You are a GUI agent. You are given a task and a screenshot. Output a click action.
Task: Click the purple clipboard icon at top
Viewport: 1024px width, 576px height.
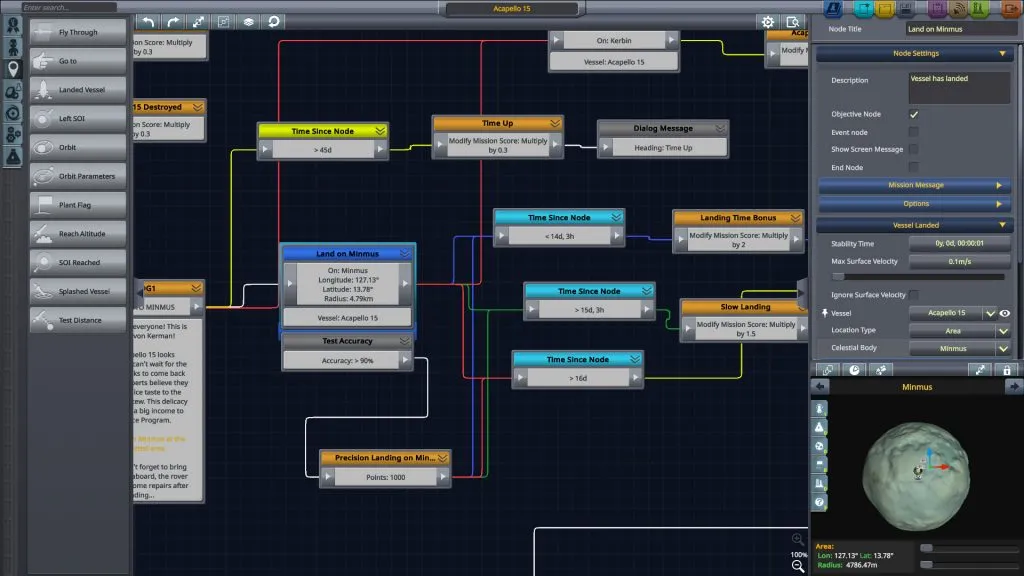(936, 8)
